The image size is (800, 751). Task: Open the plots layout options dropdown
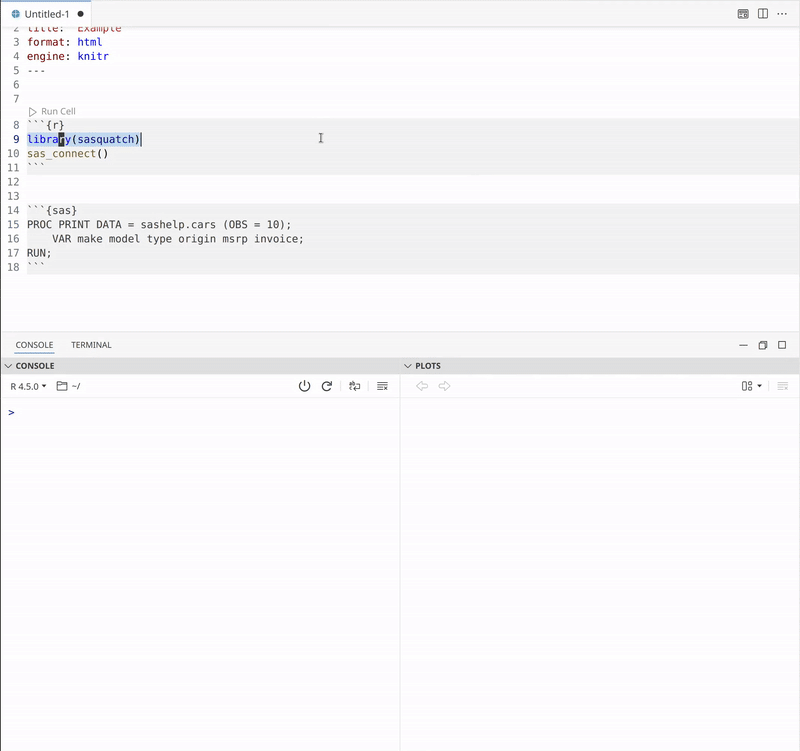(x=751, y=386)
